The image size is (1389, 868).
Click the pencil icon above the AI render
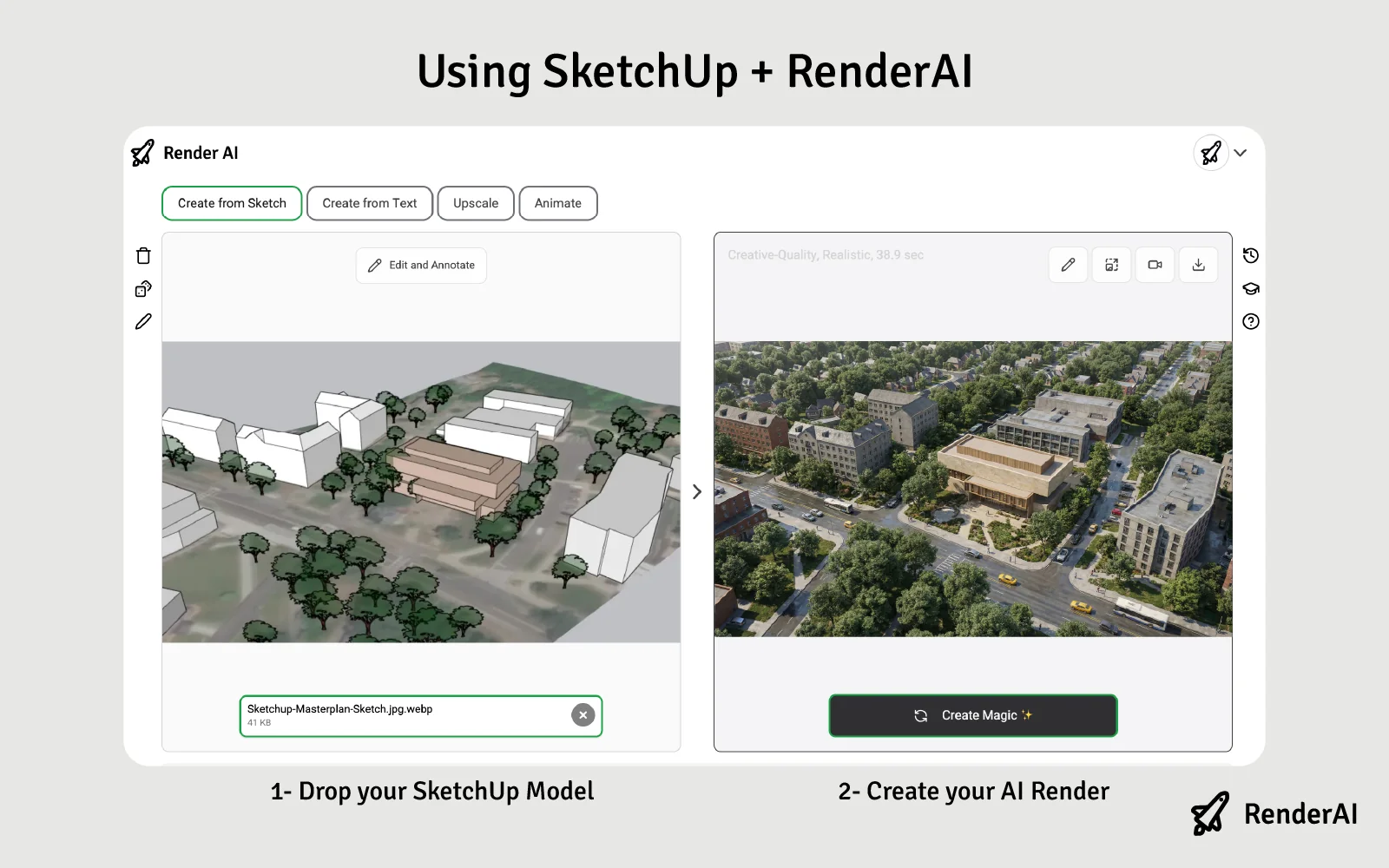coord(1068,265)
